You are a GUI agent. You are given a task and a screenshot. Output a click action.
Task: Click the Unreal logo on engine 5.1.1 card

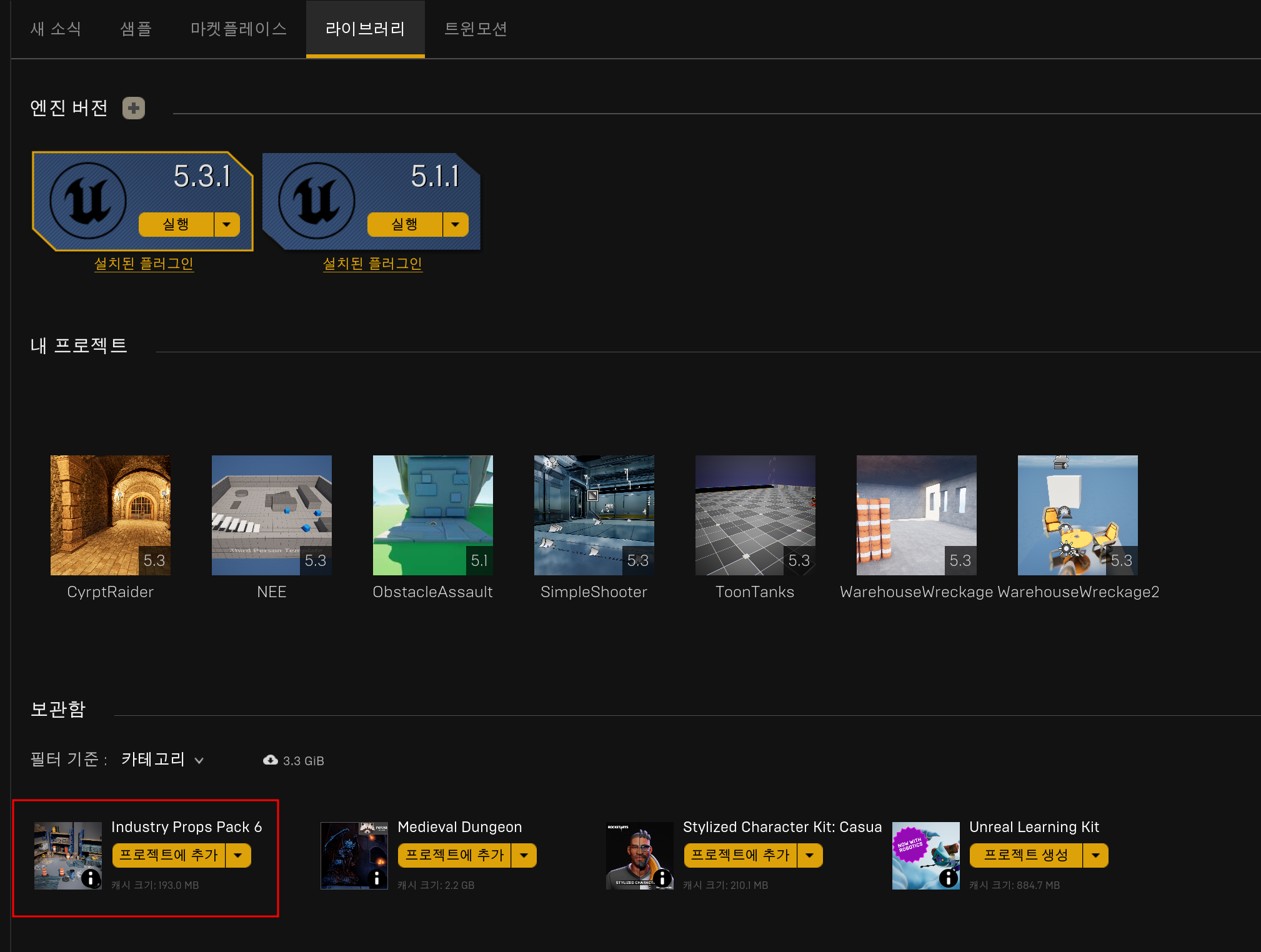click(317, 201)
